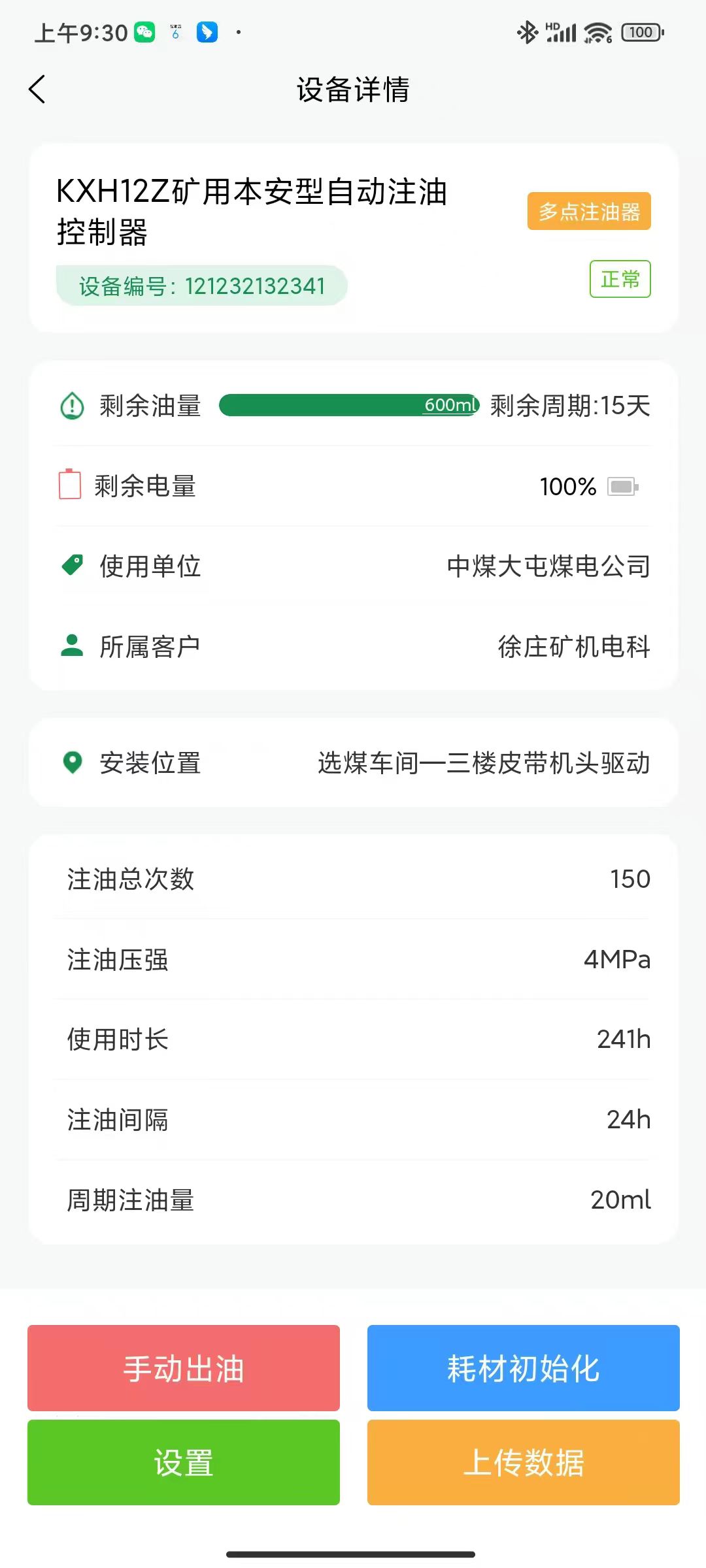Open 设置 with the green button
The width and height of the screenshot is (706, 1568).
pyautogui.click(x=184, y=1462)
